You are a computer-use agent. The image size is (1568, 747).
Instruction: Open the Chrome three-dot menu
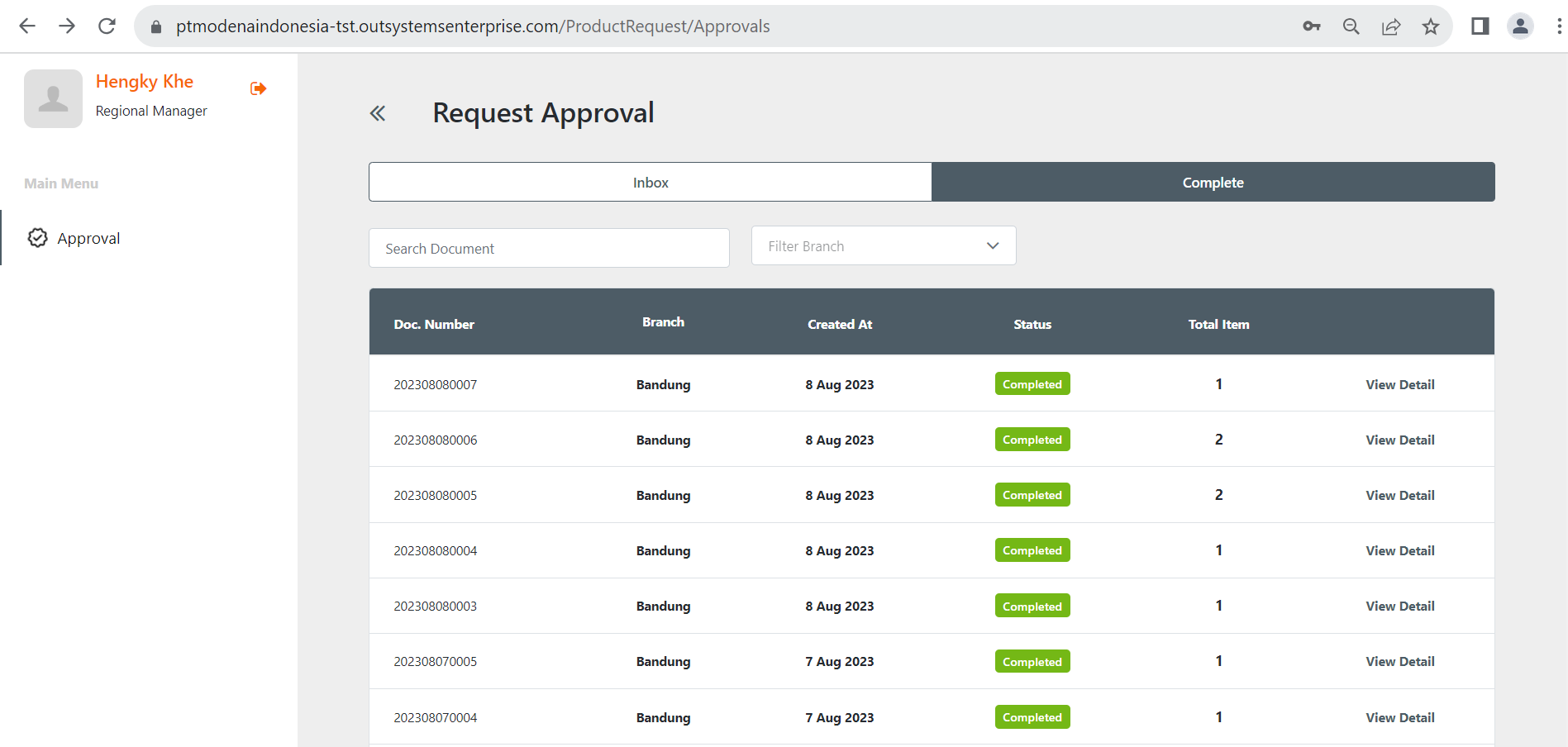coord(1558,26)
